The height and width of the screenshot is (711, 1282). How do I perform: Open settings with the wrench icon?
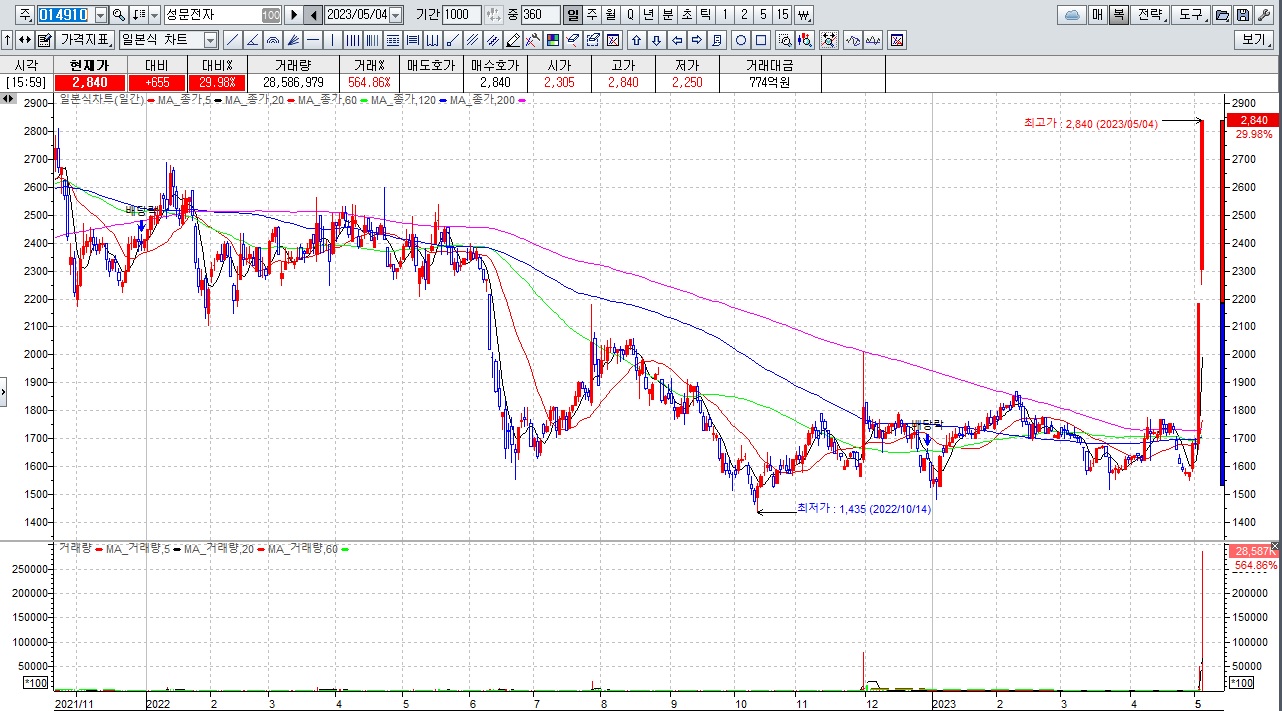[x=1263, y=15]
